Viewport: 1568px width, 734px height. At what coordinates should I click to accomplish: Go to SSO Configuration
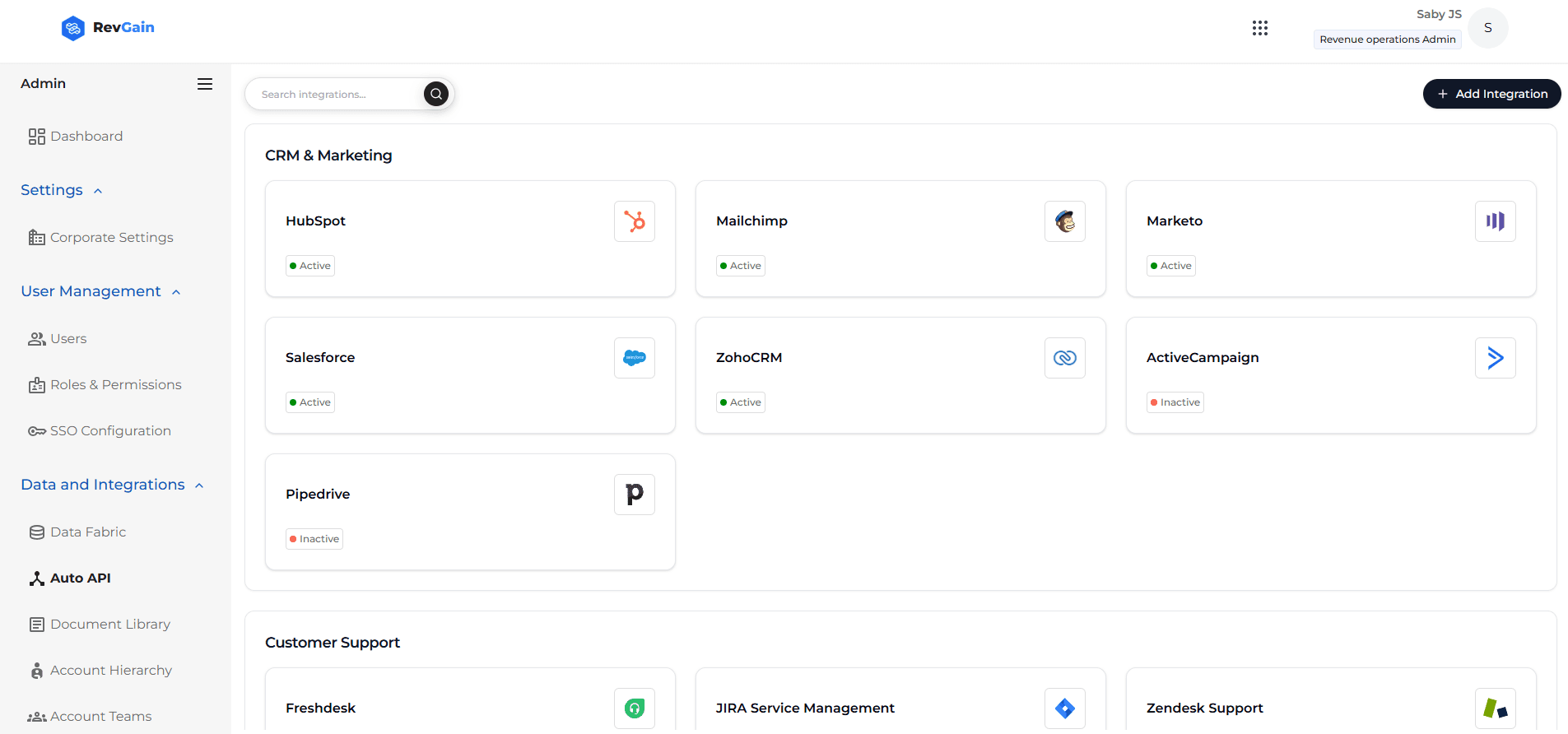click(x=110, y=431)
